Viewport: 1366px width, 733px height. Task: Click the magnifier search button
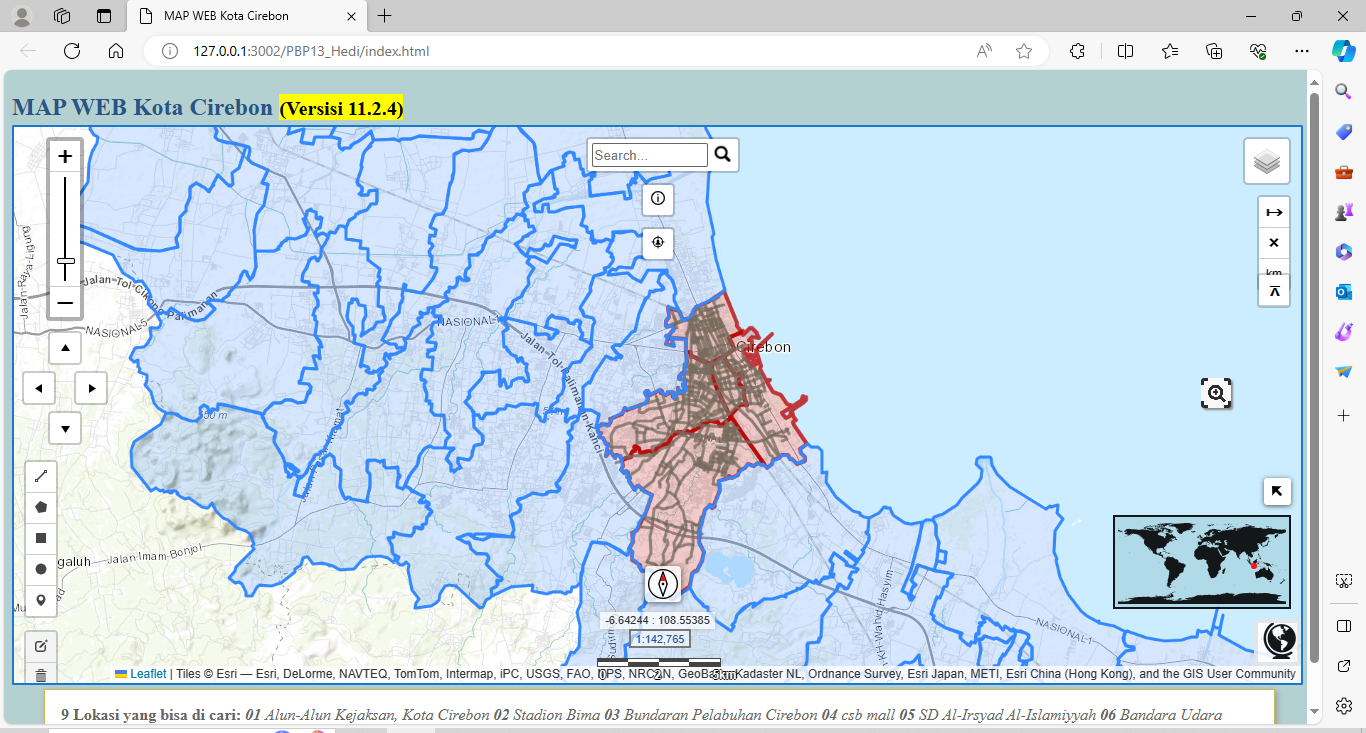(723, 154)
